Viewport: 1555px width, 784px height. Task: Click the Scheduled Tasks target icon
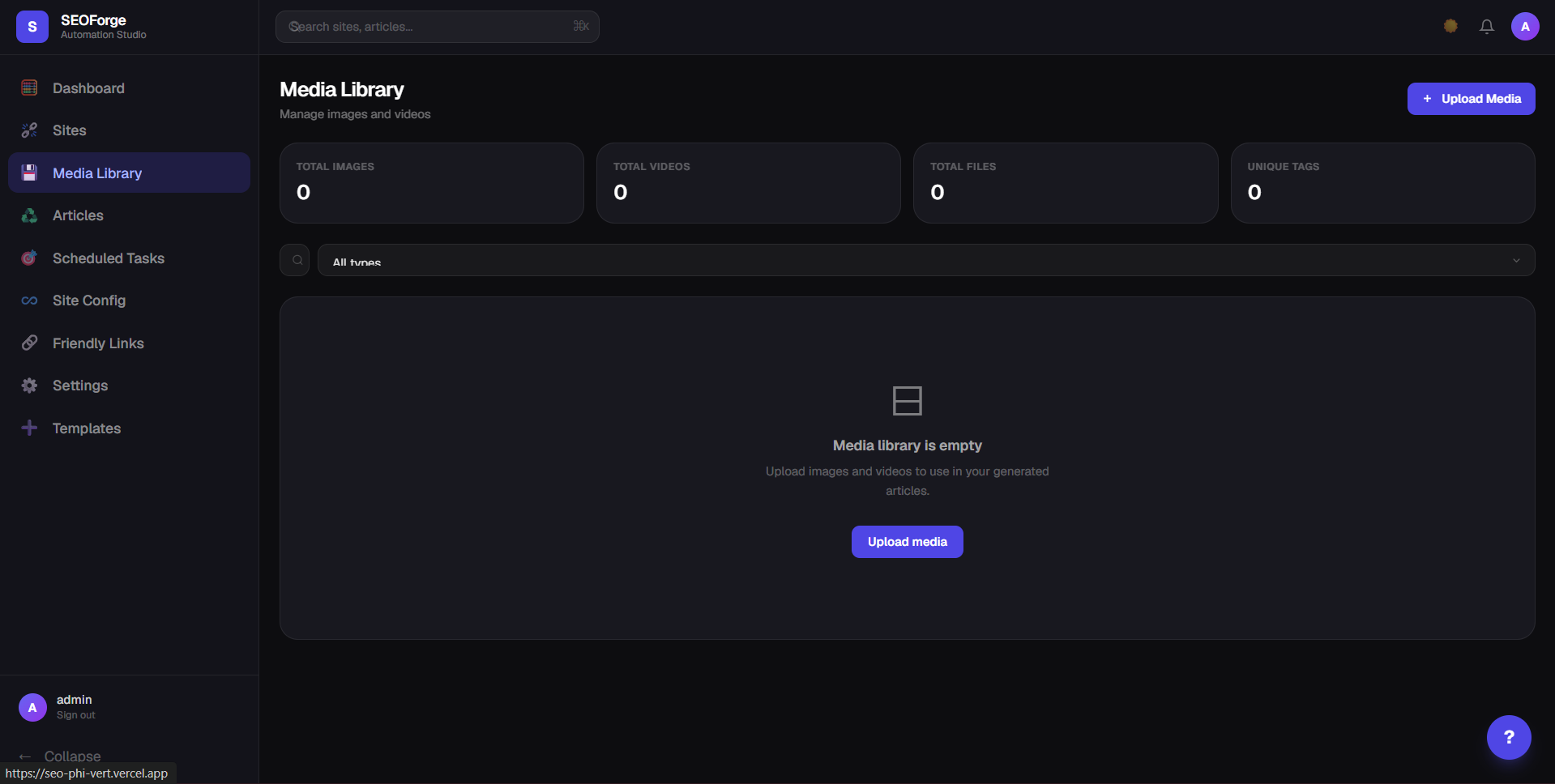tap(29, 258)
